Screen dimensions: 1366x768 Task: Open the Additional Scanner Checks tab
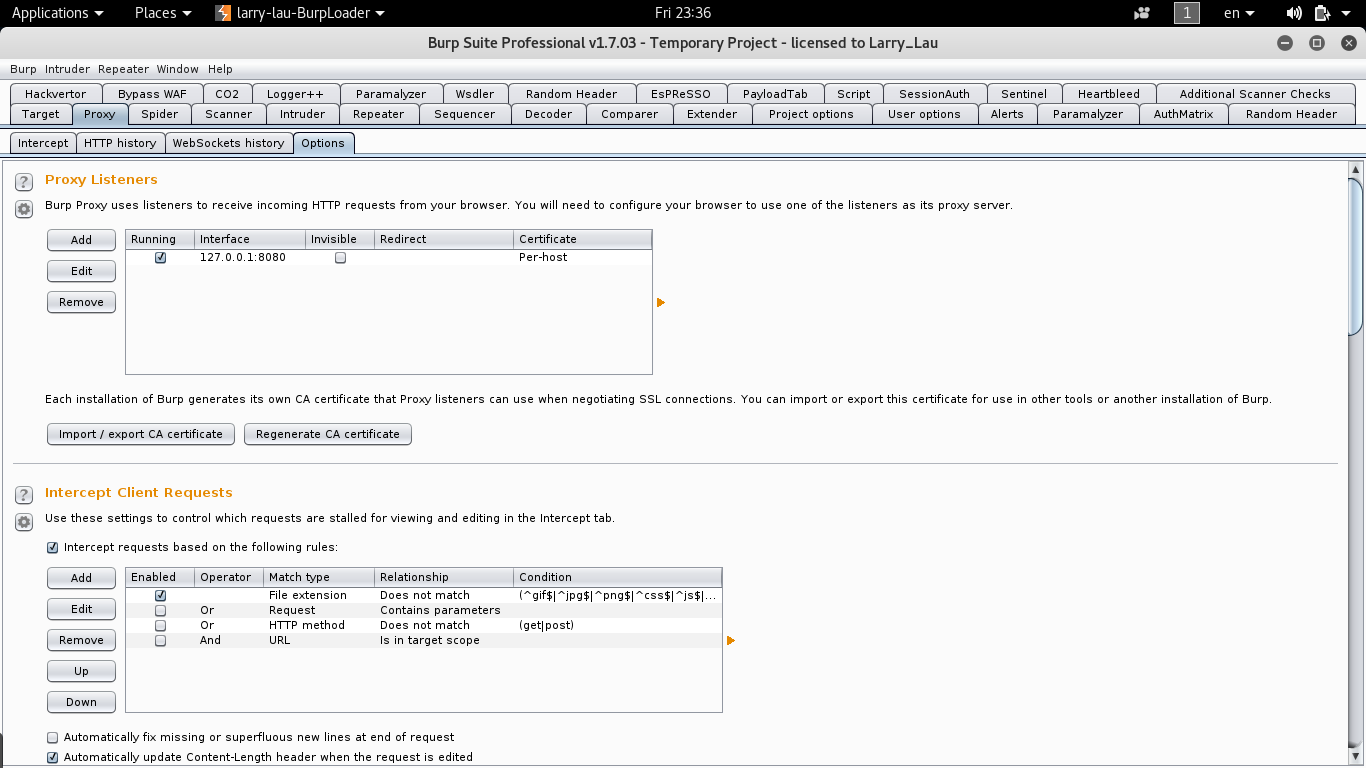[1255, 94]
